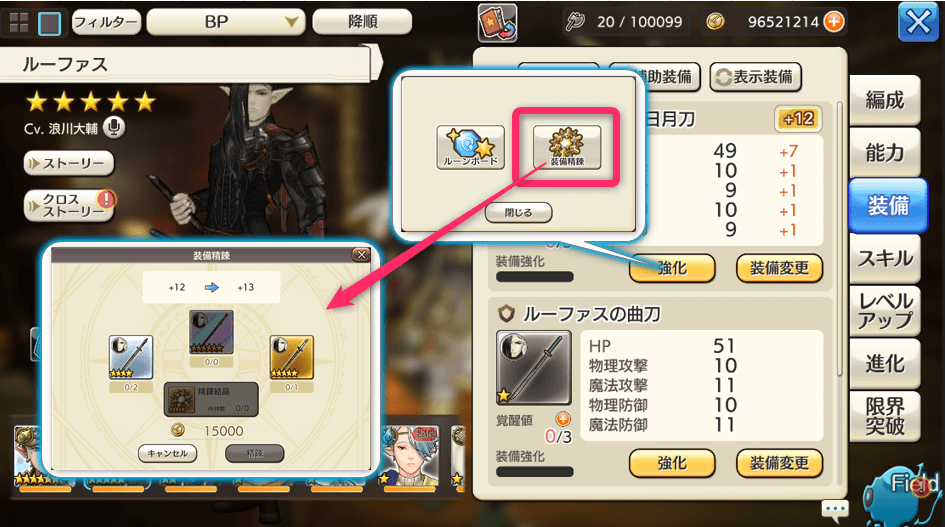This screenshot has height=527, width=945.
Task: Add awakening value plus icon
Action: click(x=563, y=419)
